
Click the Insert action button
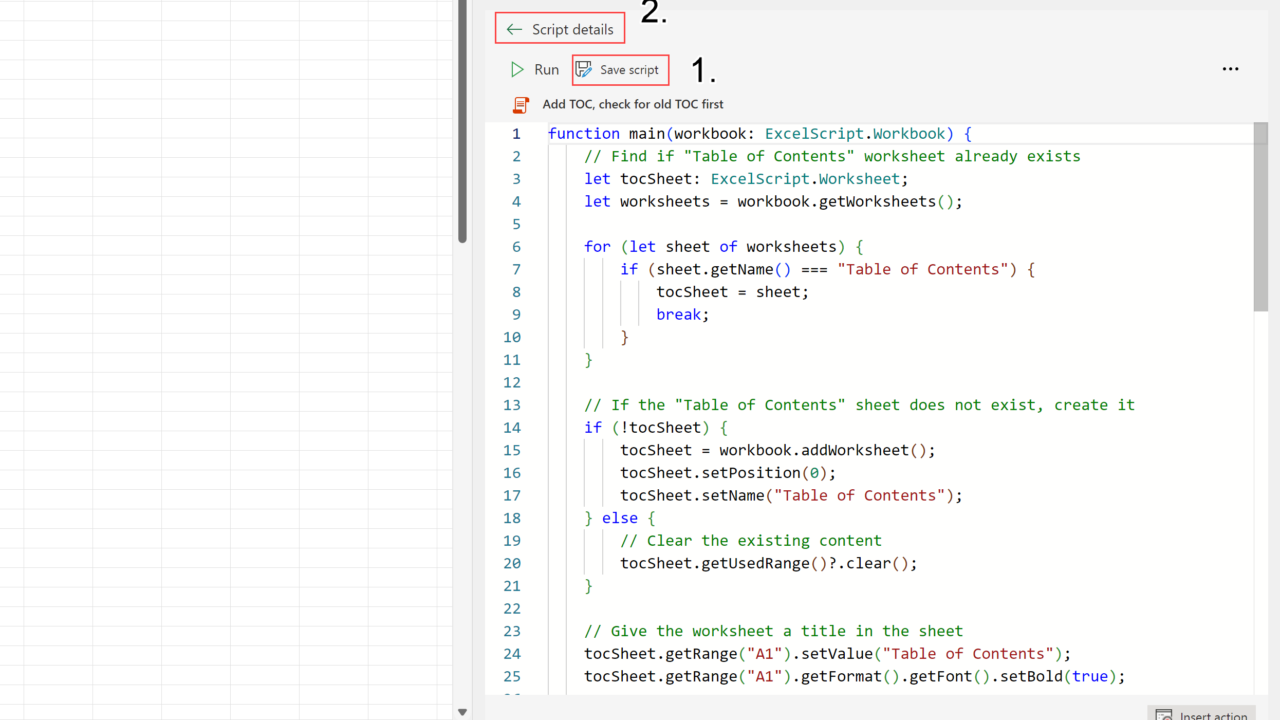[1202, 714]
